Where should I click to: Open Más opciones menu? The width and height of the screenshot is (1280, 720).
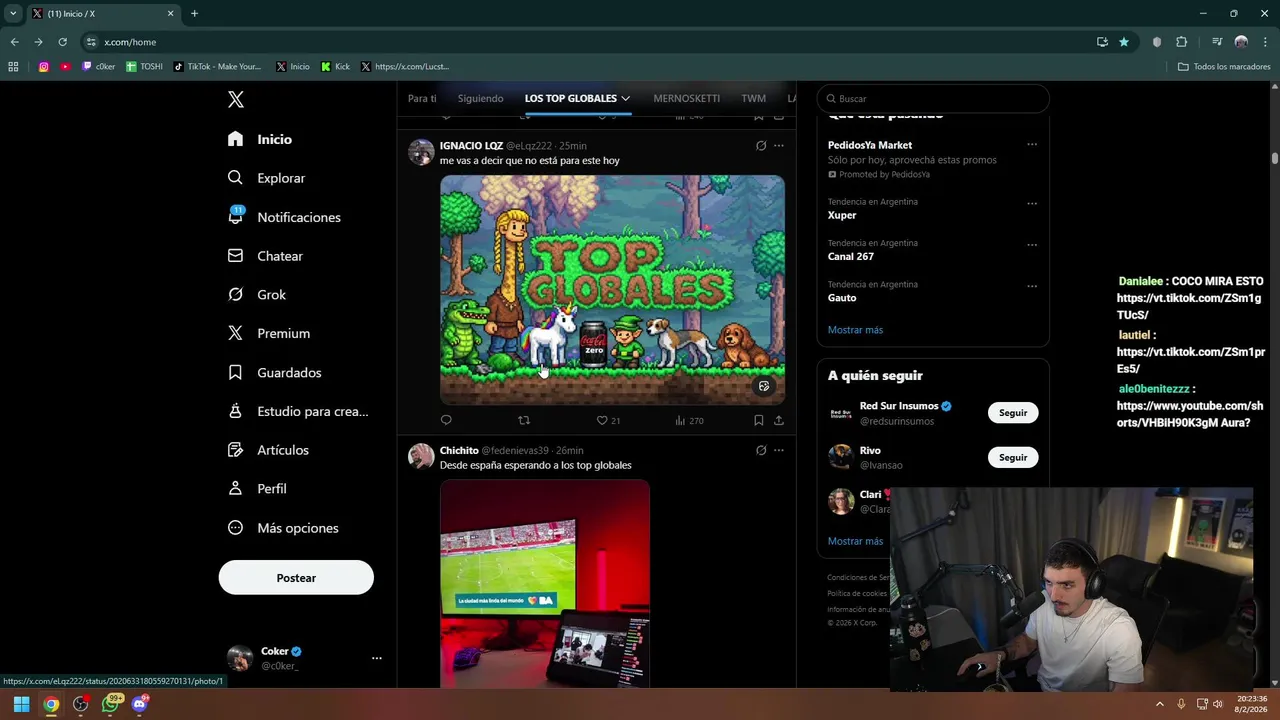click(x=283, y=528)
